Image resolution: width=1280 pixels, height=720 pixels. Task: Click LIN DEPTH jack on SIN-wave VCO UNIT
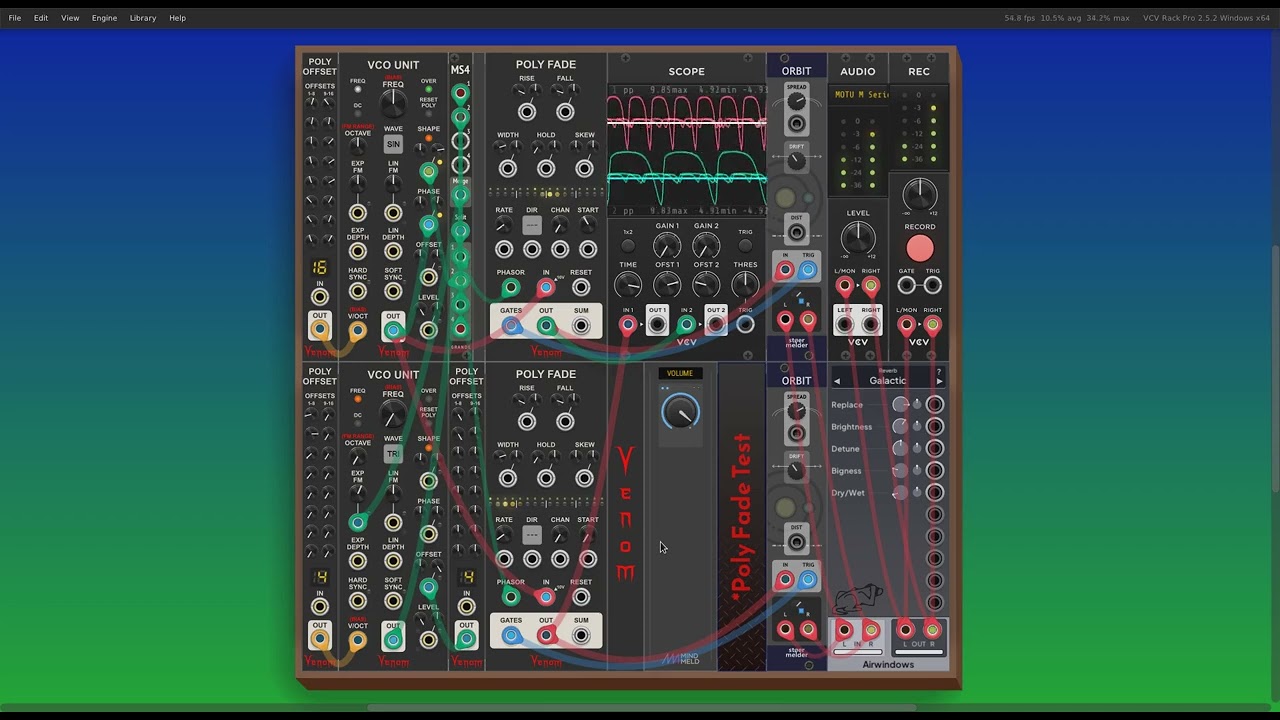point(393,251)
